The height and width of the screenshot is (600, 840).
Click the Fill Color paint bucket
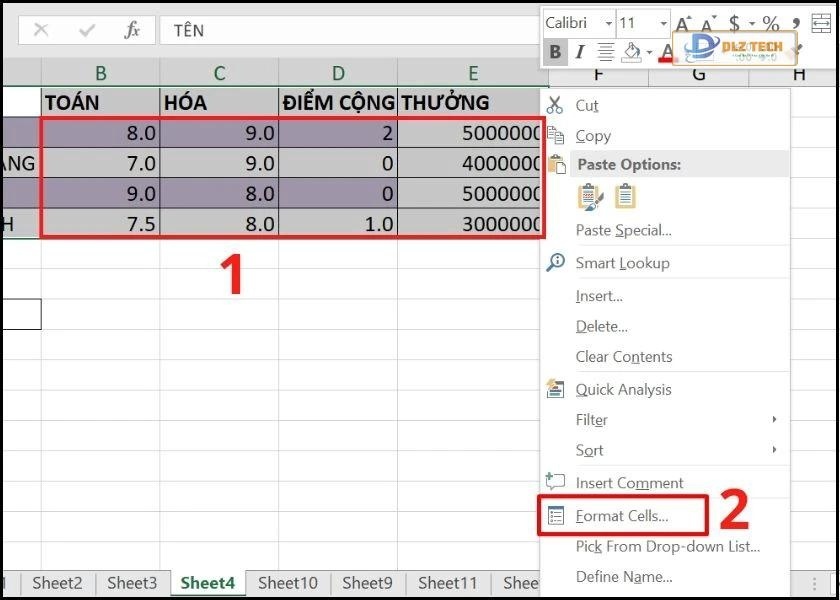631,52
